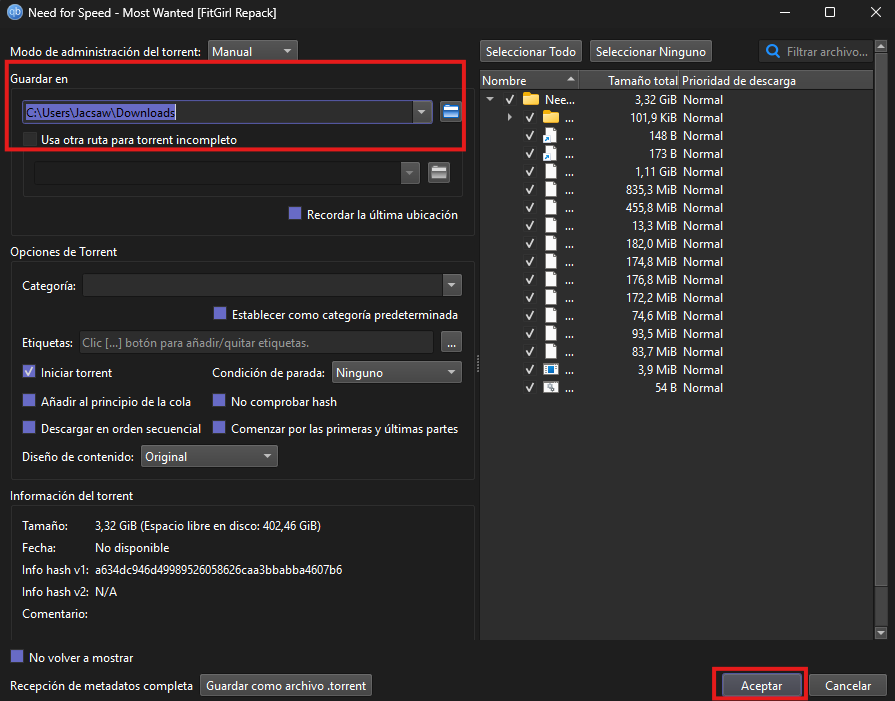
Task: Click Seleccionar Todo button
Action: pyautogui.click(x=531, y=51)
